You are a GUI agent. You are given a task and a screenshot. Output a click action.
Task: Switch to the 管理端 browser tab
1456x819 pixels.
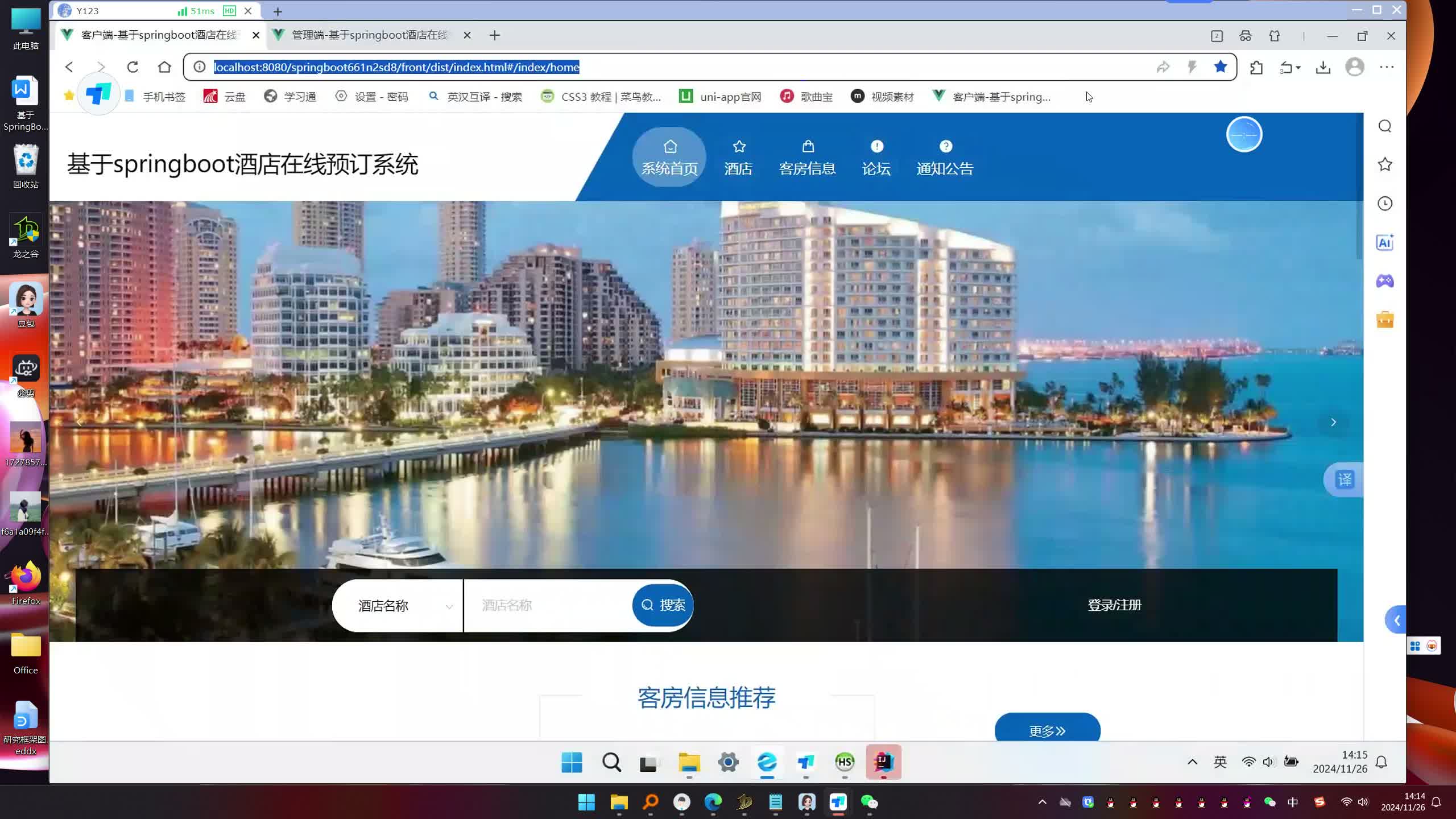[370, 35]
